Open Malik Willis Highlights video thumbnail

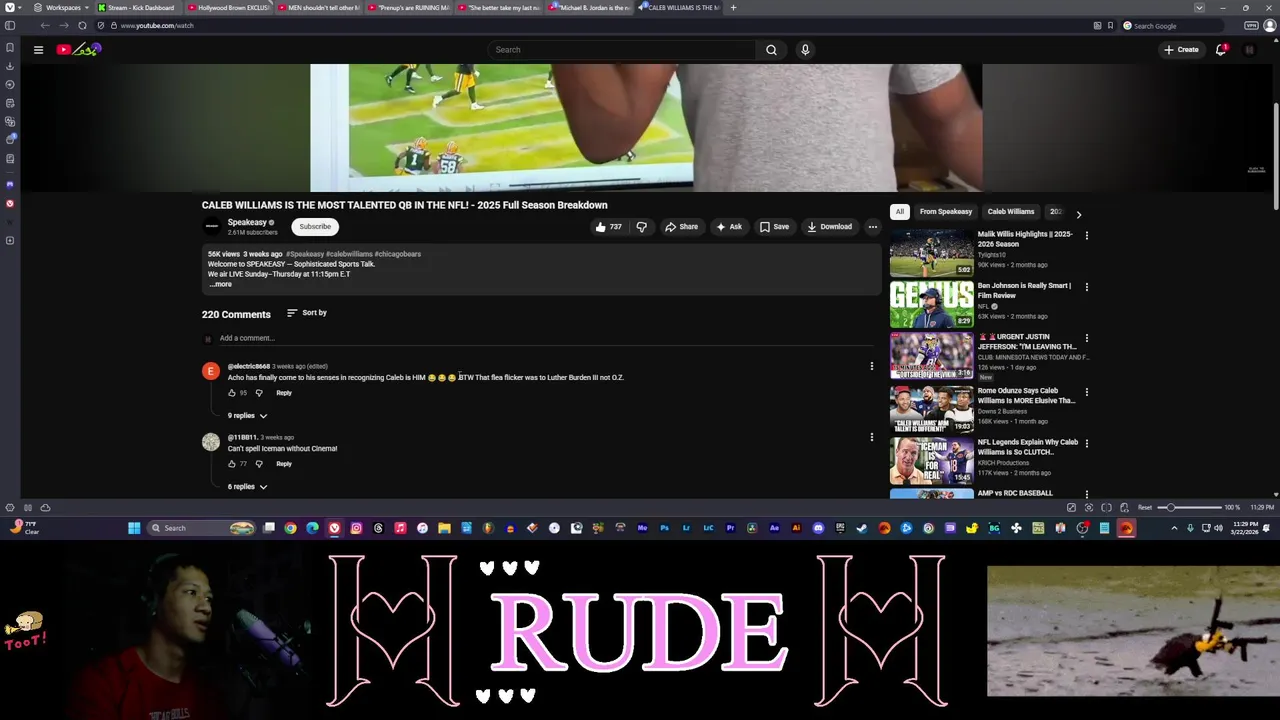(x=931, y=253)
